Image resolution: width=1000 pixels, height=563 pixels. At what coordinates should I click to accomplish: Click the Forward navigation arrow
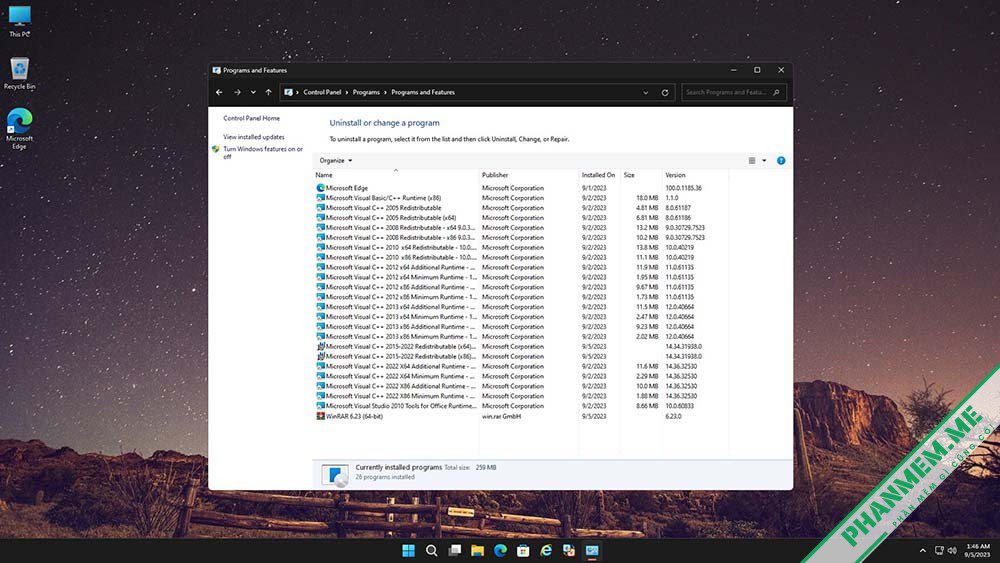(x=237, y=92)
